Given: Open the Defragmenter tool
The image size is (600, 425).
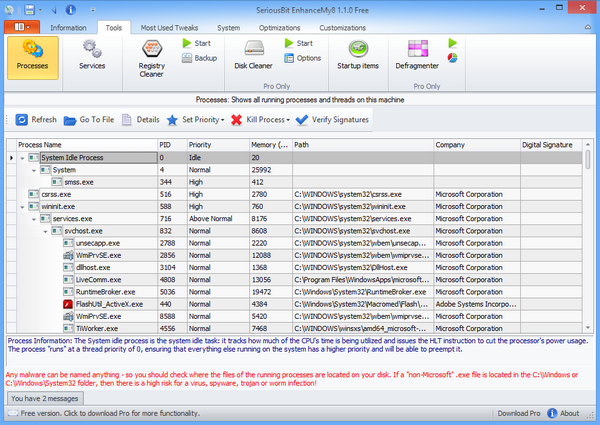Looking at the screenshot, I should (x=417, y=55).
